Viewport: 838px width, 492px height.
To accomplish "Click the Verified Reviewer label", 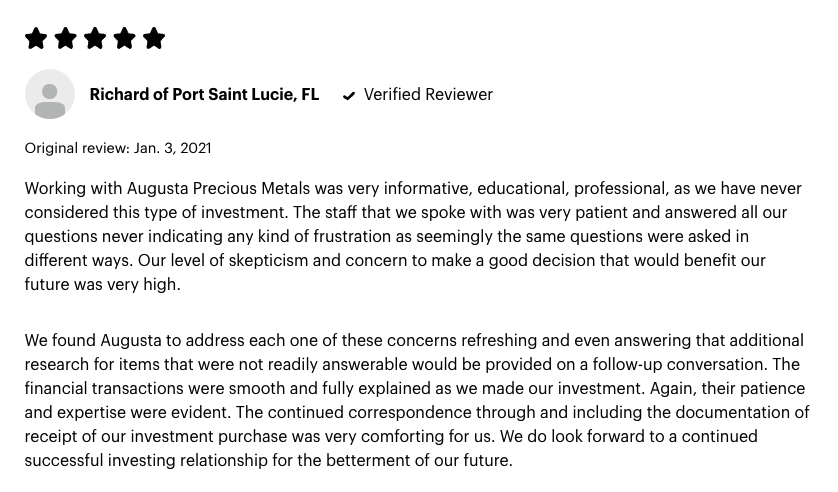I will 428,95.
